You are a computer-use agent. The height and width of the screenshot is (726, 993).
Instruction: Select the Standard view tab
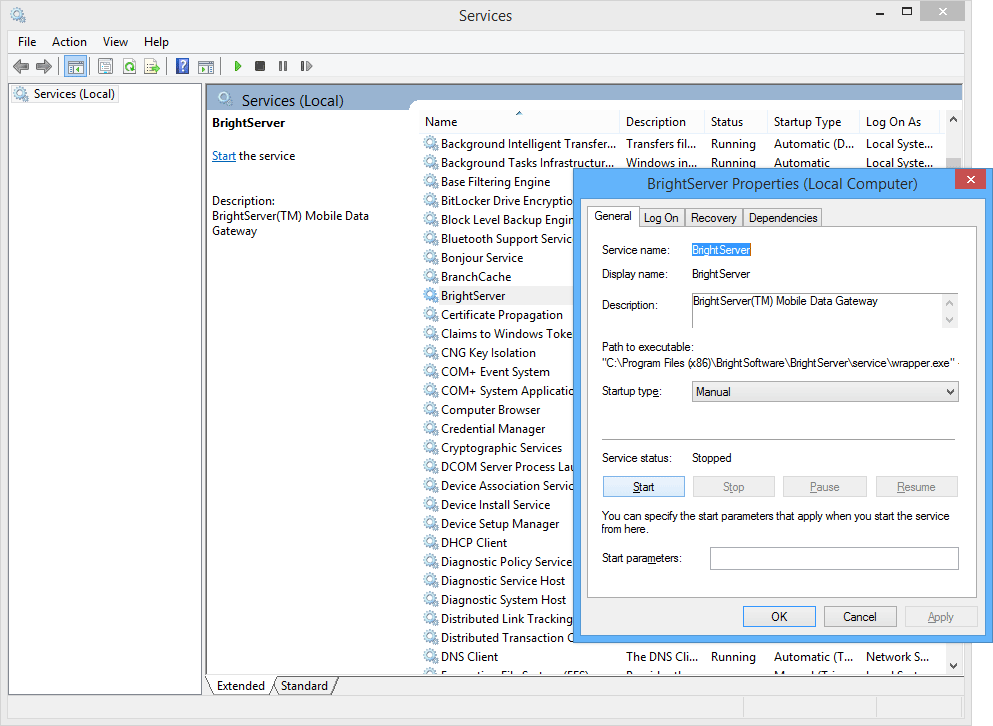click(304, 686)
